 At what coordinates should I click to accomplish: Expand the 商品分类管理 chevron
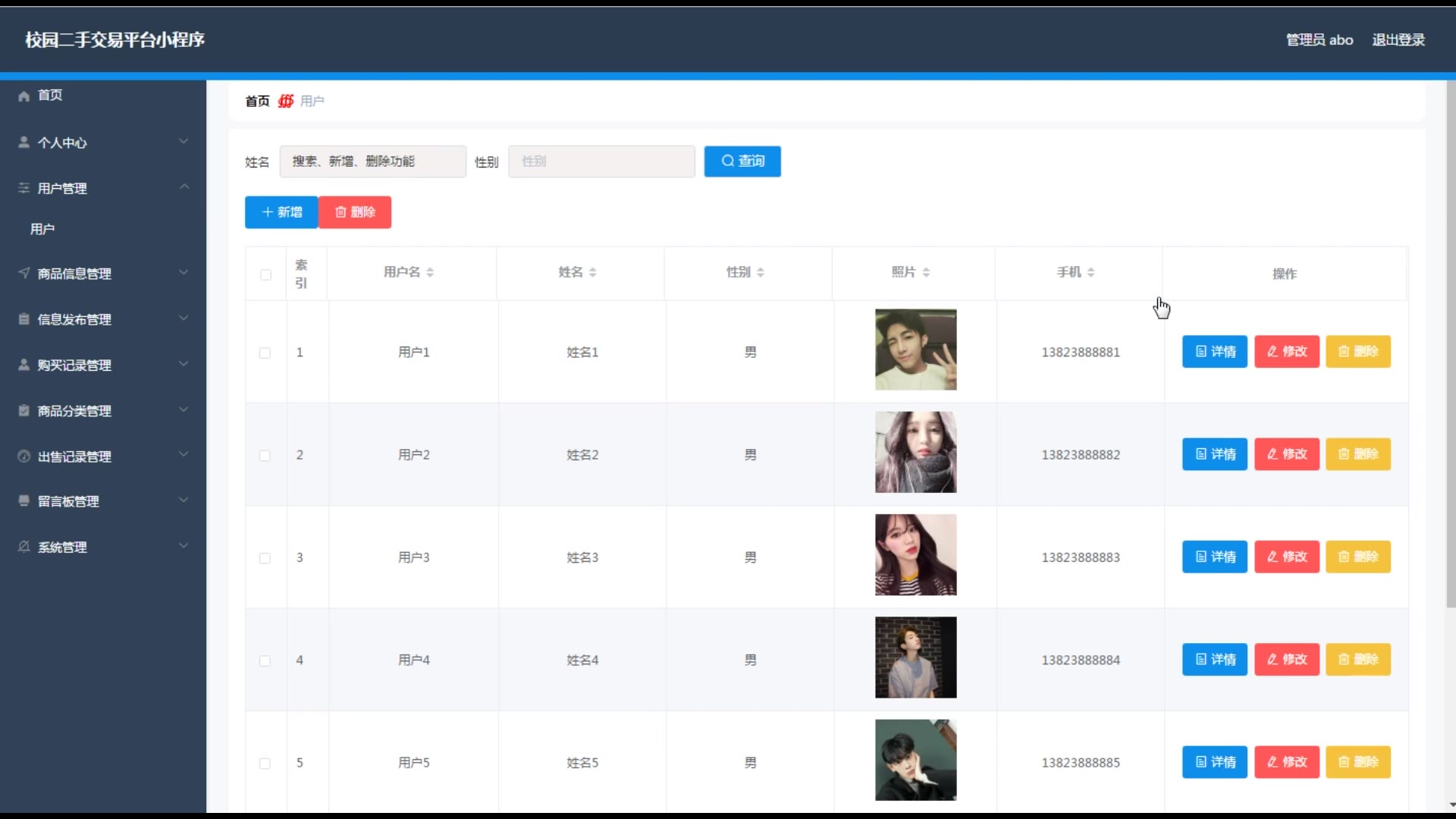coord(184,409)
